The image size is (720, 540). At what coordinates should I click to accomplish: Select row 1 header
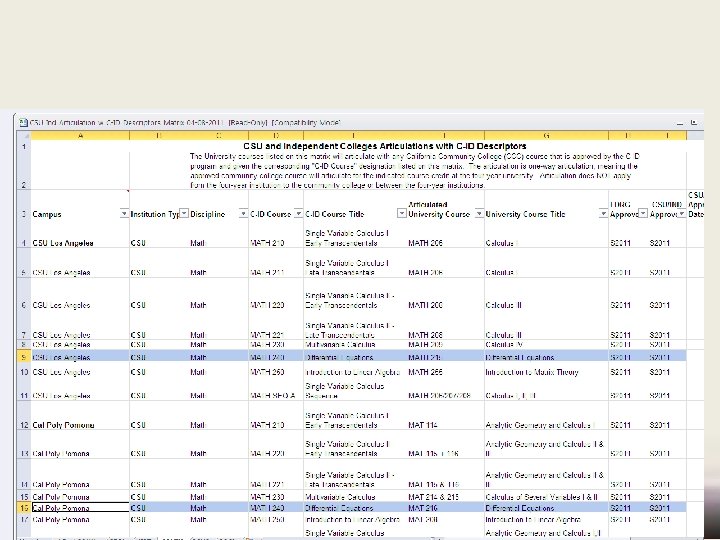(23, 146)
